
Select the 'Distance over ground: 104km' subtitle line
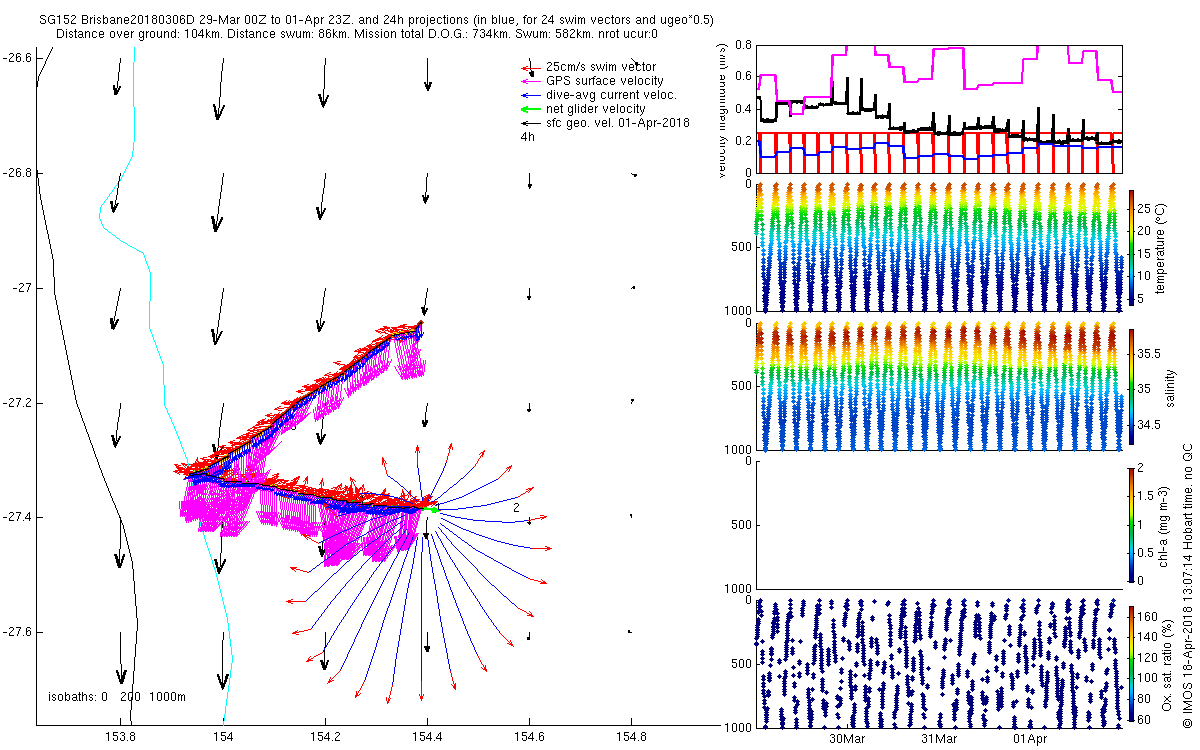(x=358, y=34)
